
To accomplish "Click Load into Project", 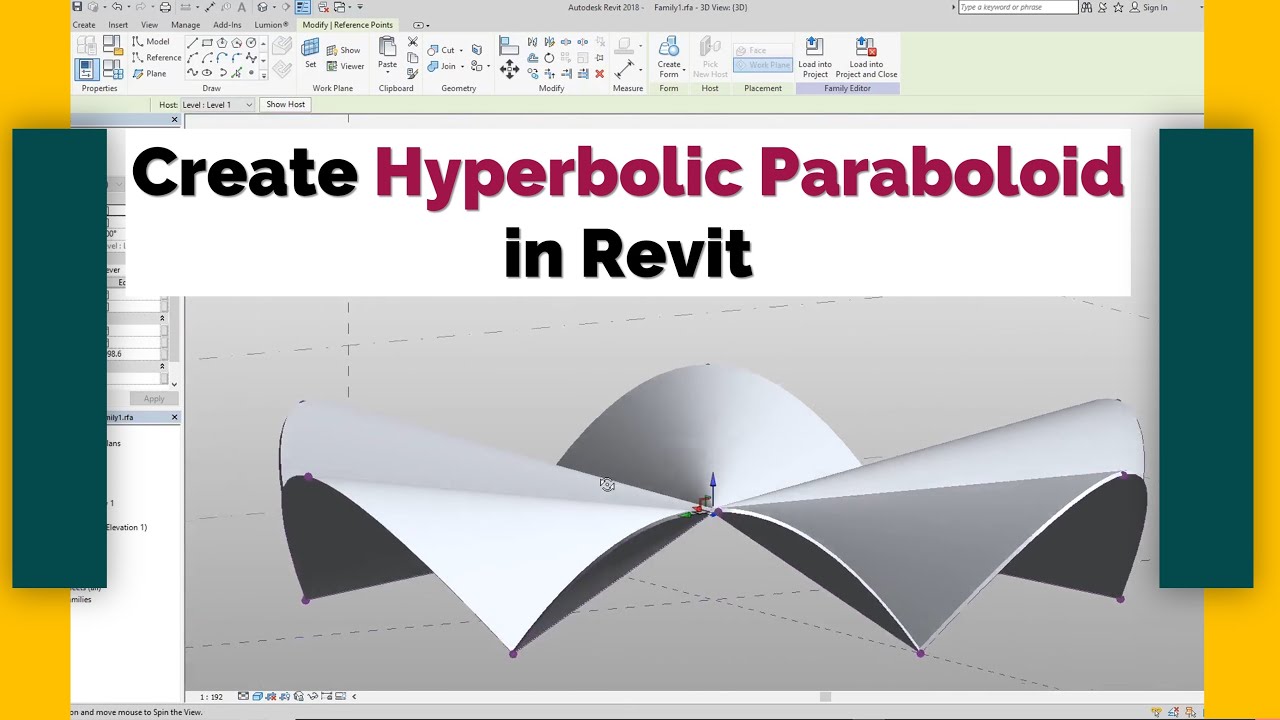I will tap(814, 57).
